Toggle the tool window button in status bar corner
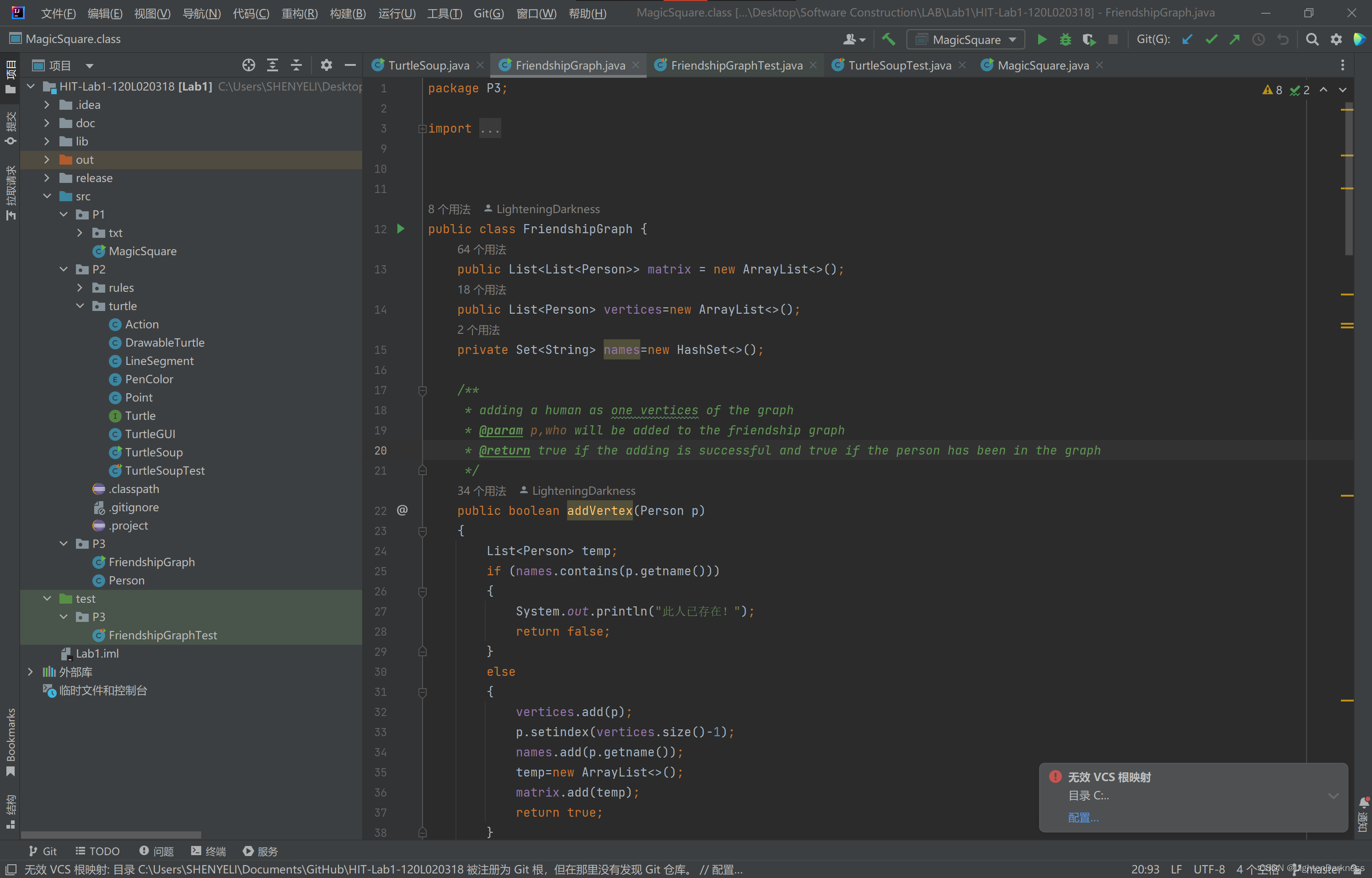The image size is (1372, 878). tap(11, 869)
